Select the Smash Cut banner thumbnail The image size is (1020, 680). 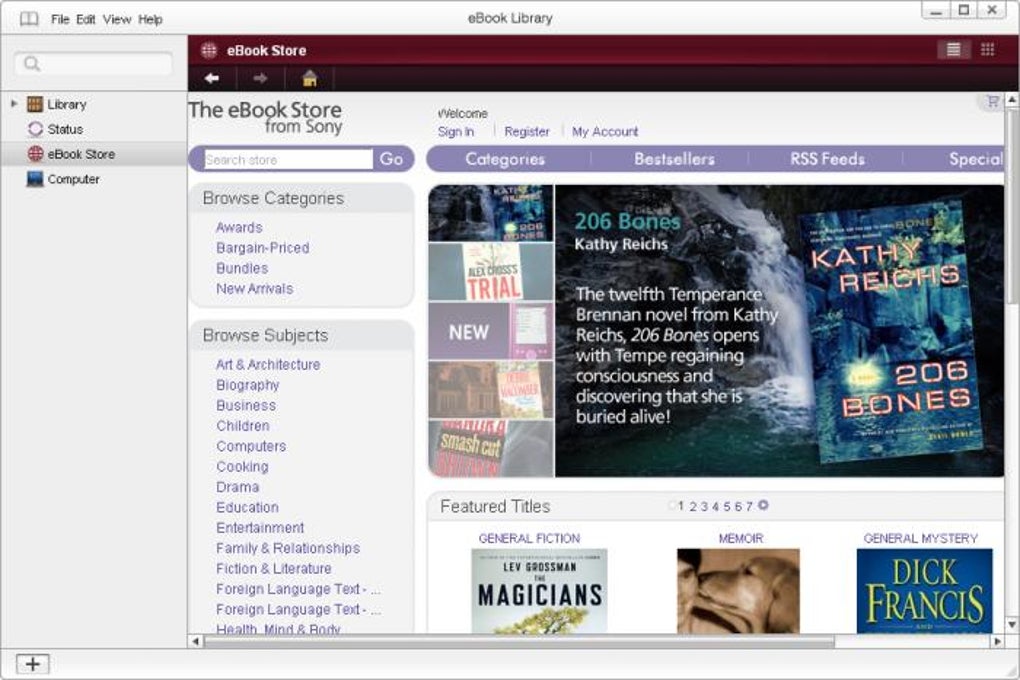[x=491, y=449]
